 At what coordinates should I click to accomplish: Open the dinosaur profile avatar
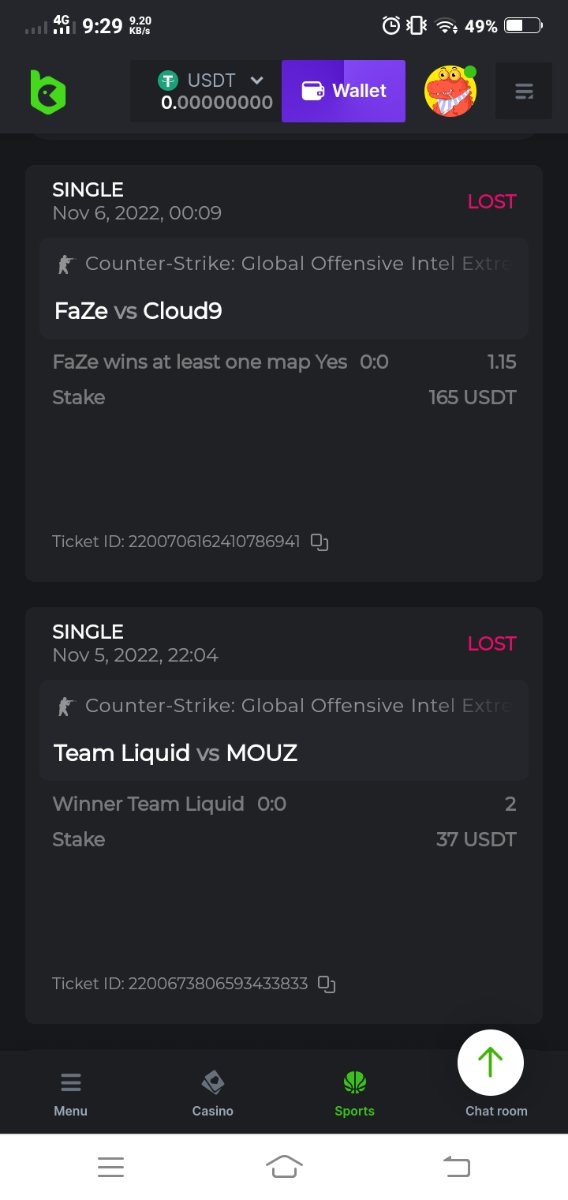tap(451, 91)
